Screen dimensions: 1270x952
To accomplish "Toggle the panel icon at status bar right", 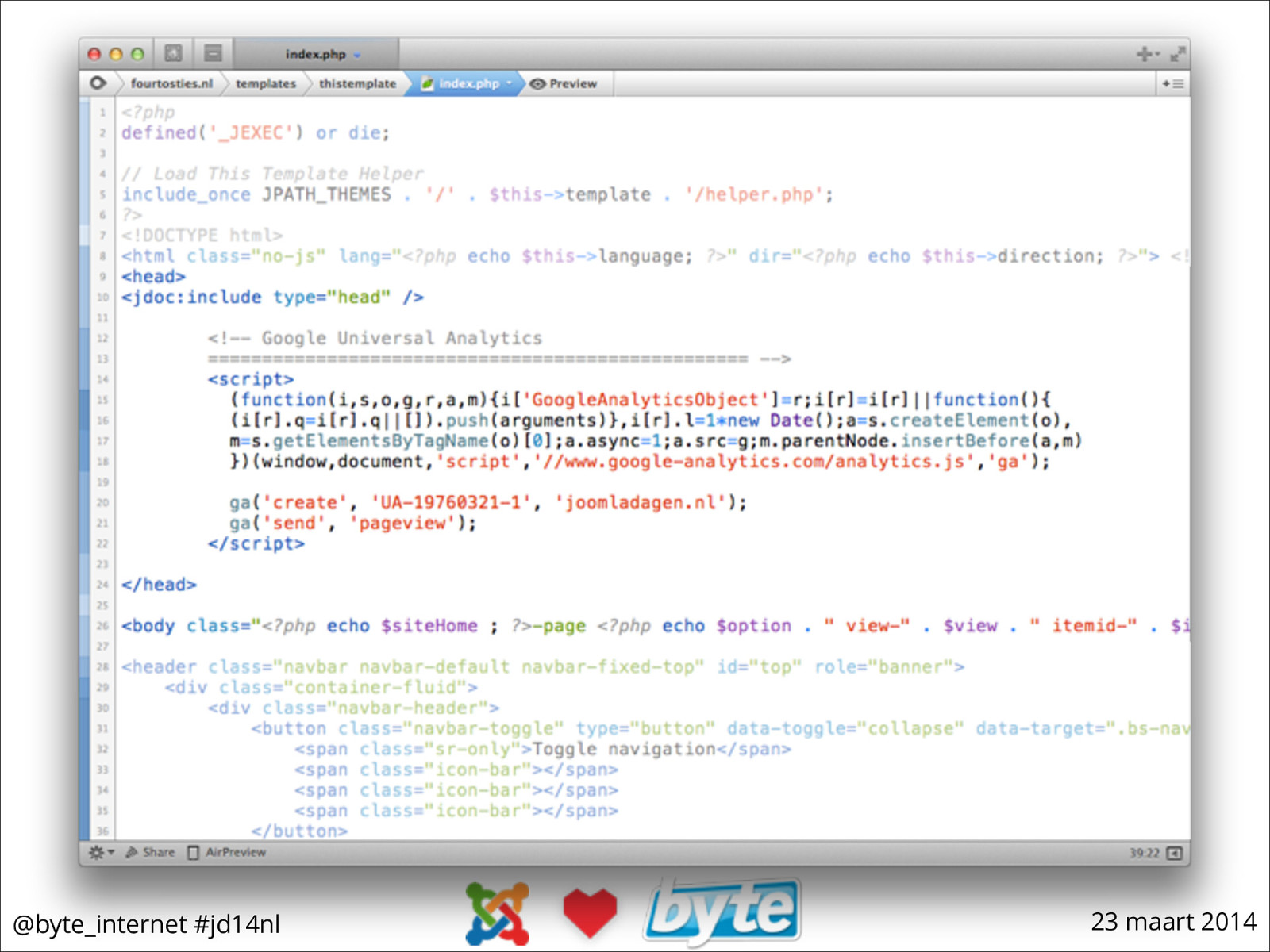I will pos(1175,853).
